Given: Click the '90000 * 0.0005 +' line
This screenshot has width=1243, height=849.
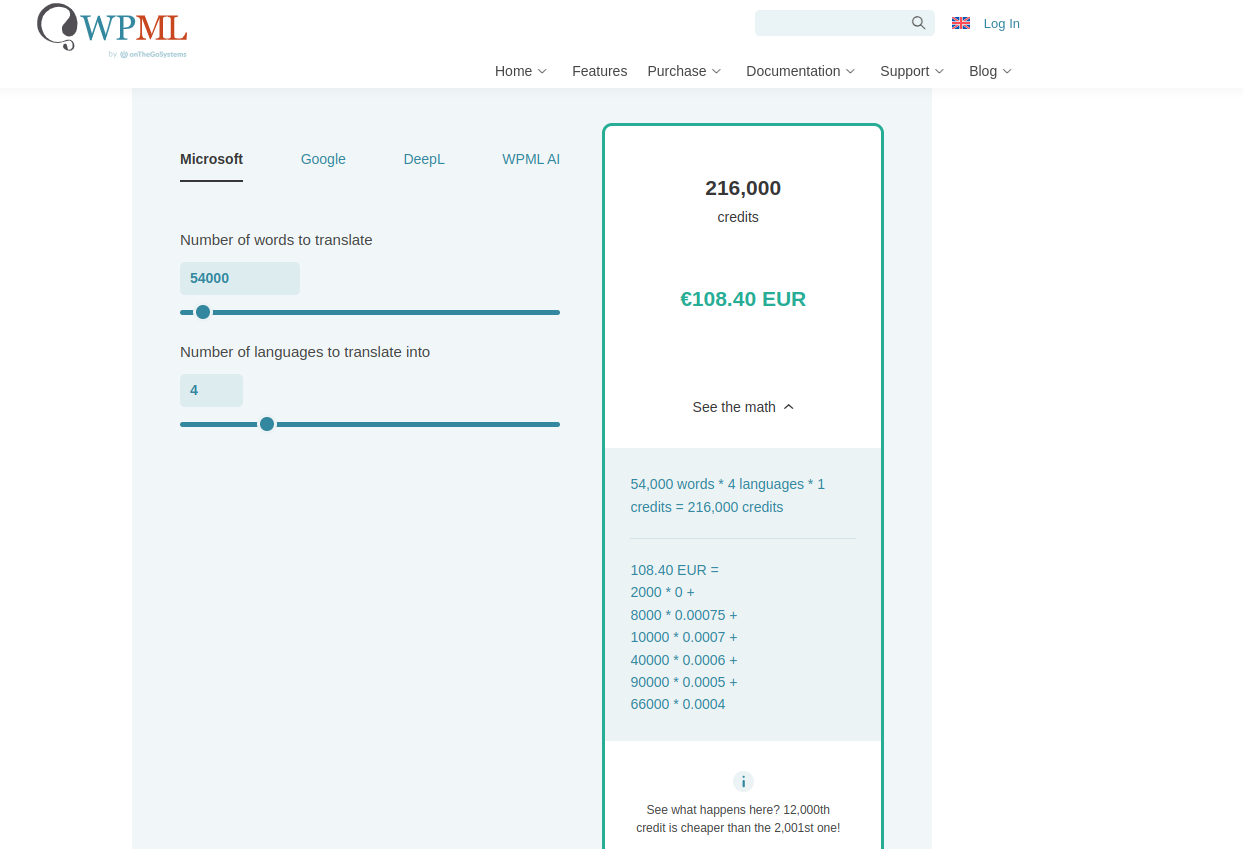Looking at the screenshot, I should [684, 682].
